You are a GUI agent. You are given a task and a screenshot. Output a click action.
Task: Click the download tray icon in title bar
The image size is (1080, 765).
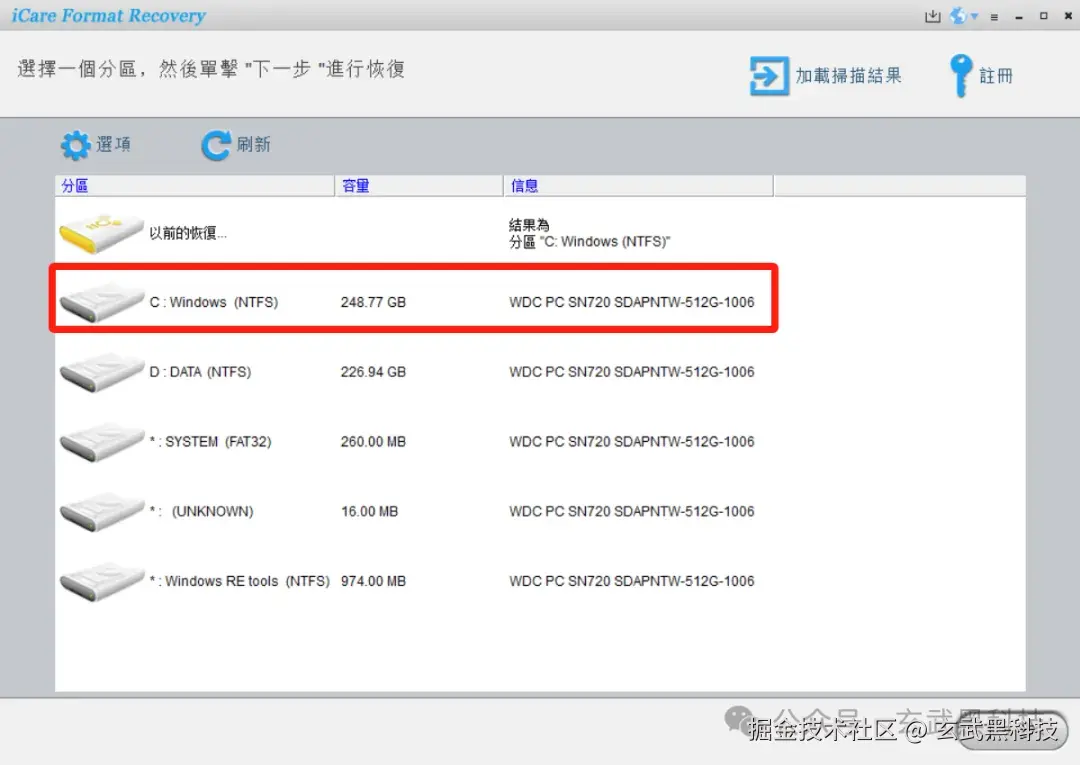(933, 16)
